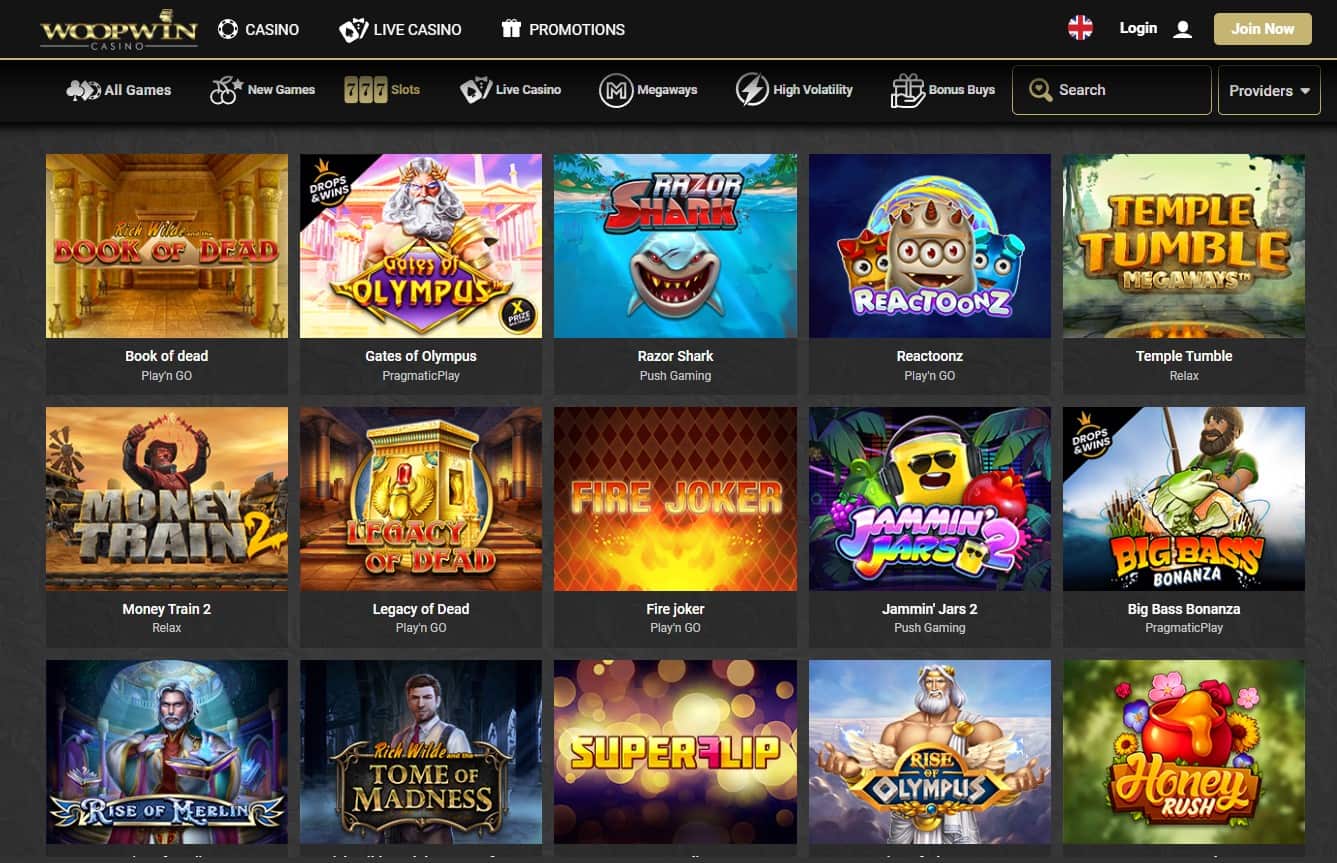Select the All Games category tab
The image size is (1337, 863).
pyautogui.click(x=118, y=90)
